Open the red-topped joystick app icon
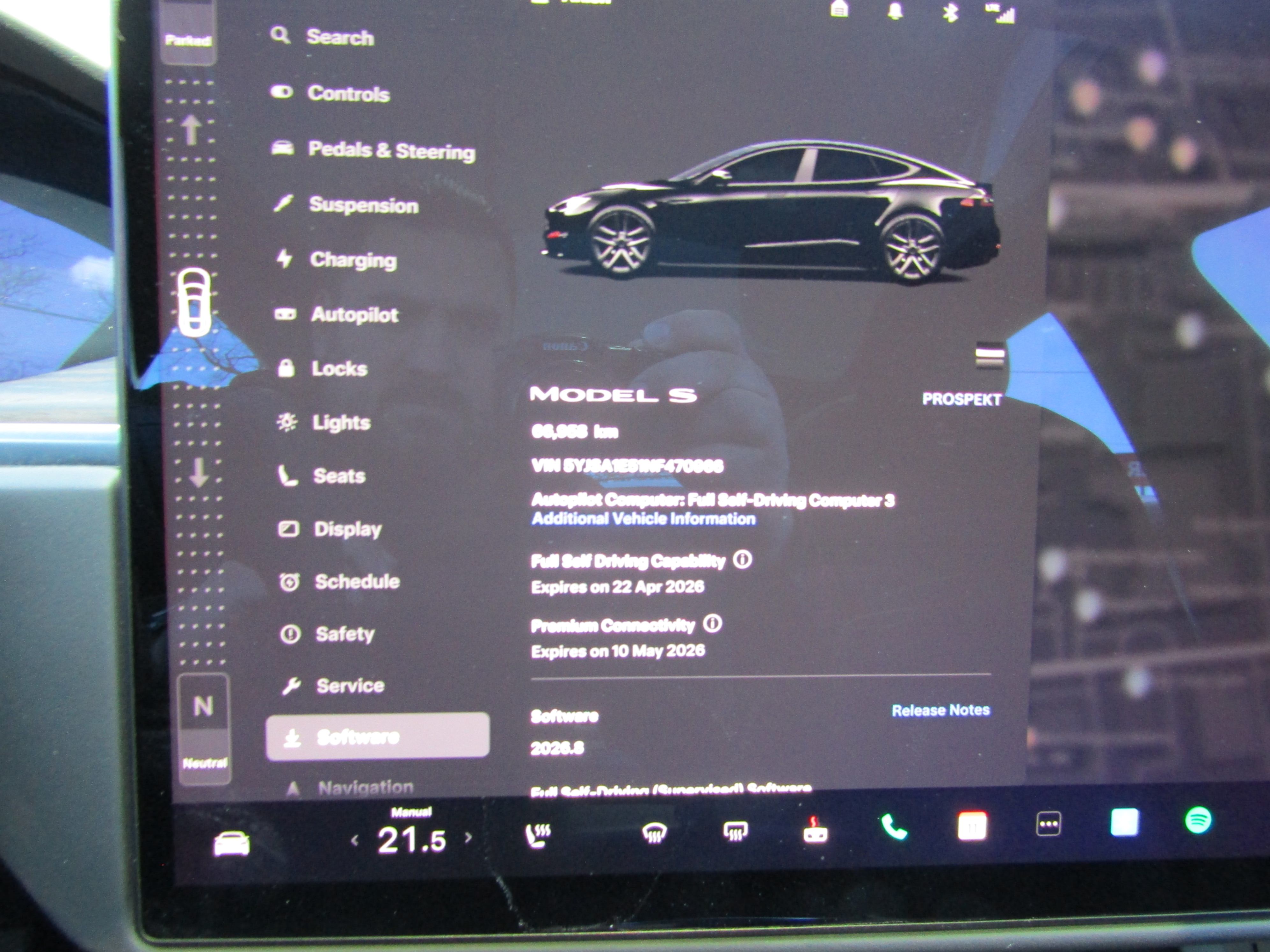 click(815, 830)
